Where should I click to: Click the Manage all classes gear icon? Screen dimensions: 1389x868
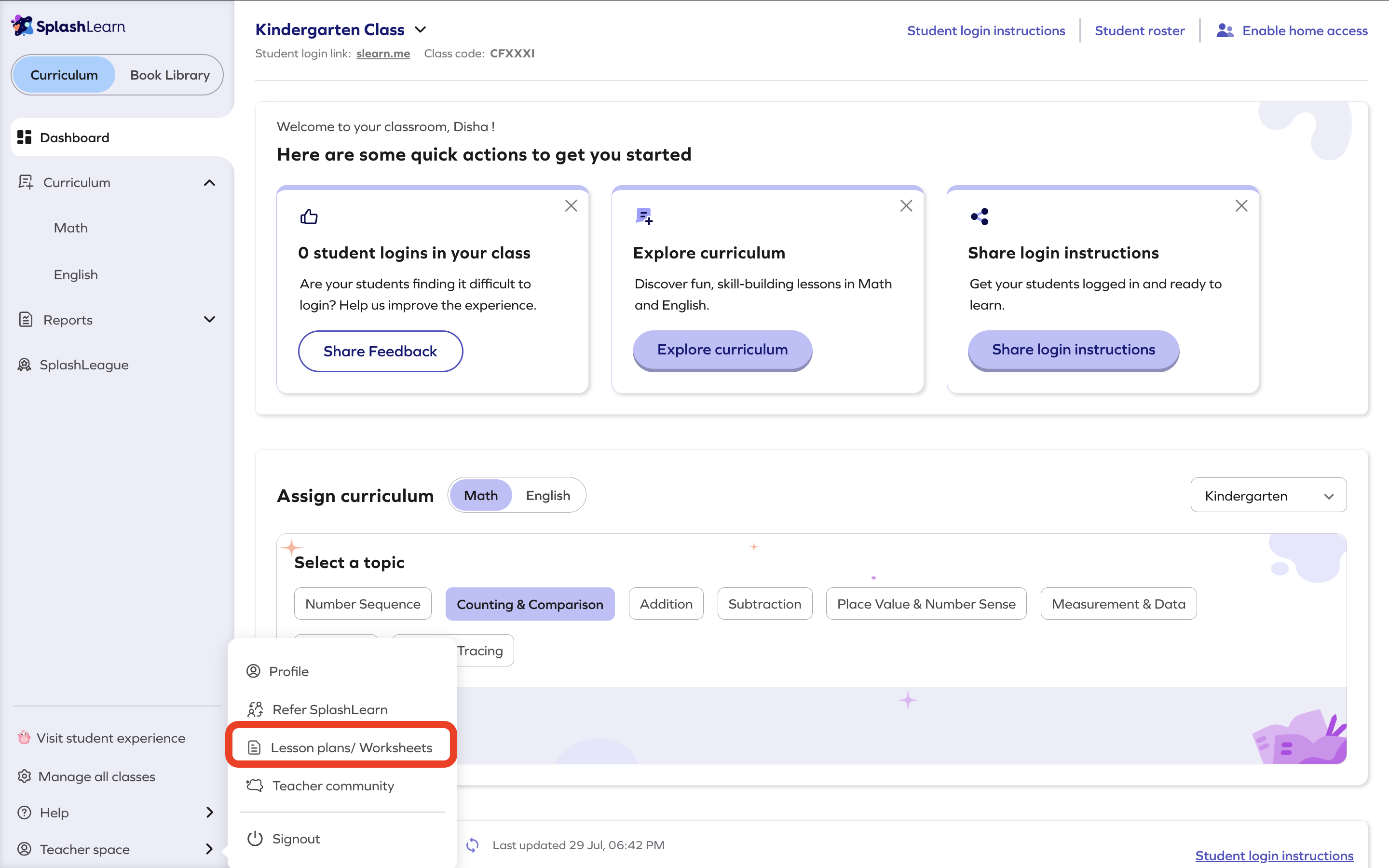tap(24, 776)
